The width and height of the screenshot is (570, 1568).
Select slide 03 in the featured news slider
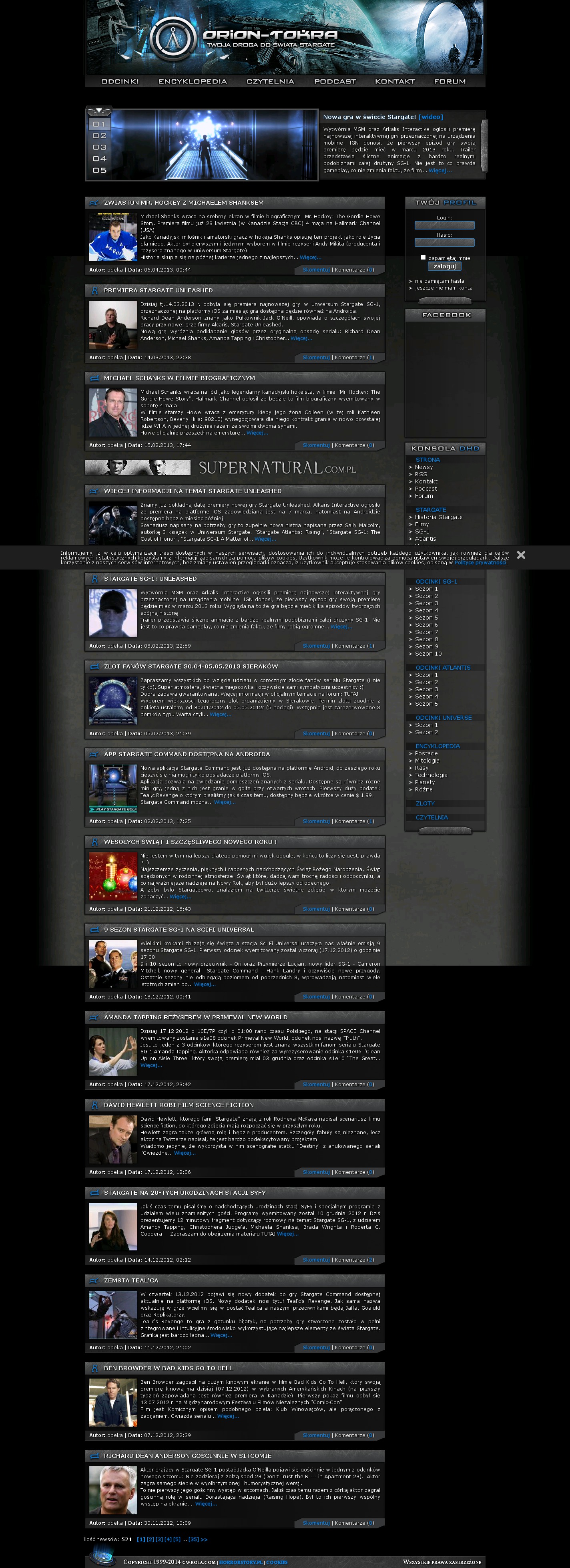click(99, 147)
